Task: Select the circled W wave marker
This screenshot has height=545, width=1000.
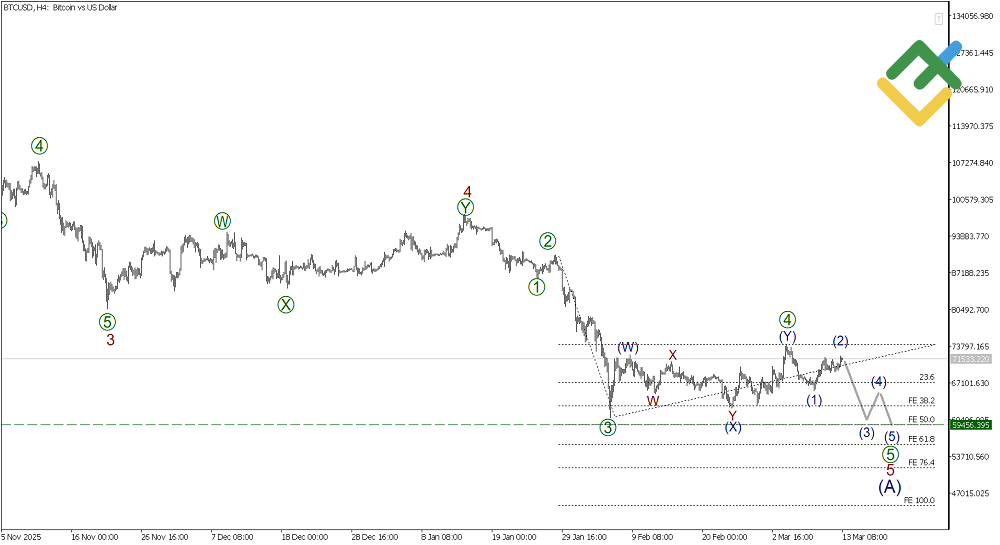Action: click(x=222, y=221)
